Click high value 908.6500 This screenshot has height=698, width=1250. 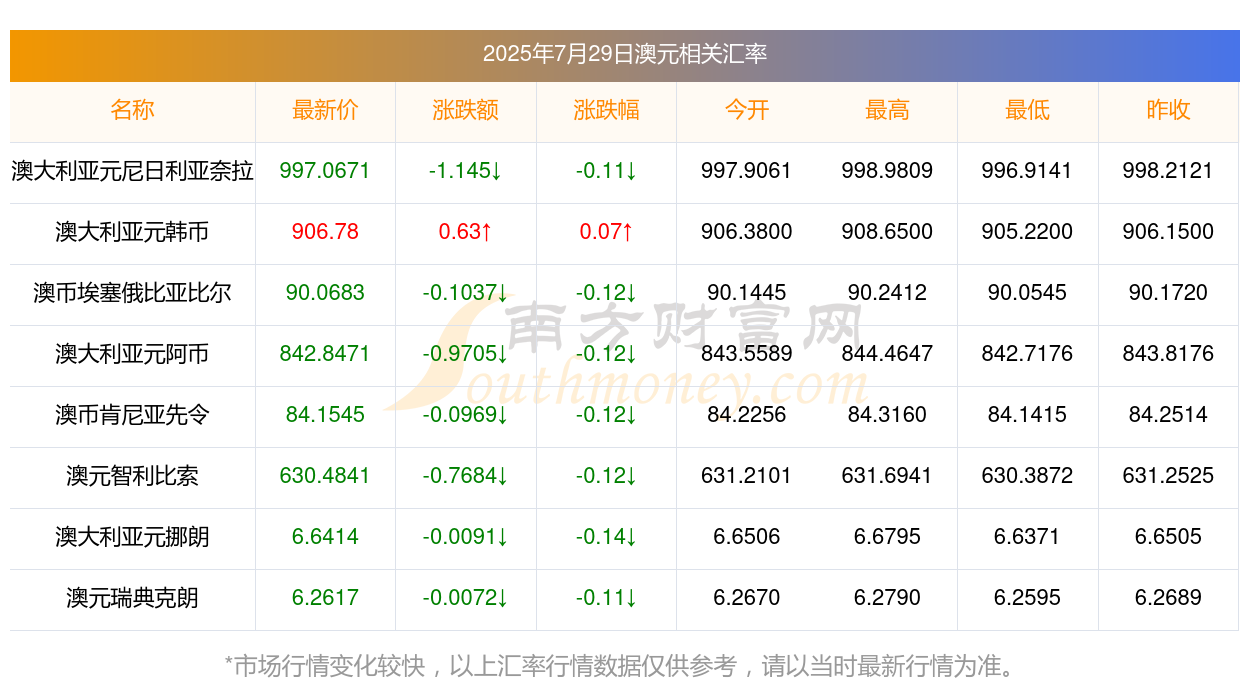click(x=887, y=232)
